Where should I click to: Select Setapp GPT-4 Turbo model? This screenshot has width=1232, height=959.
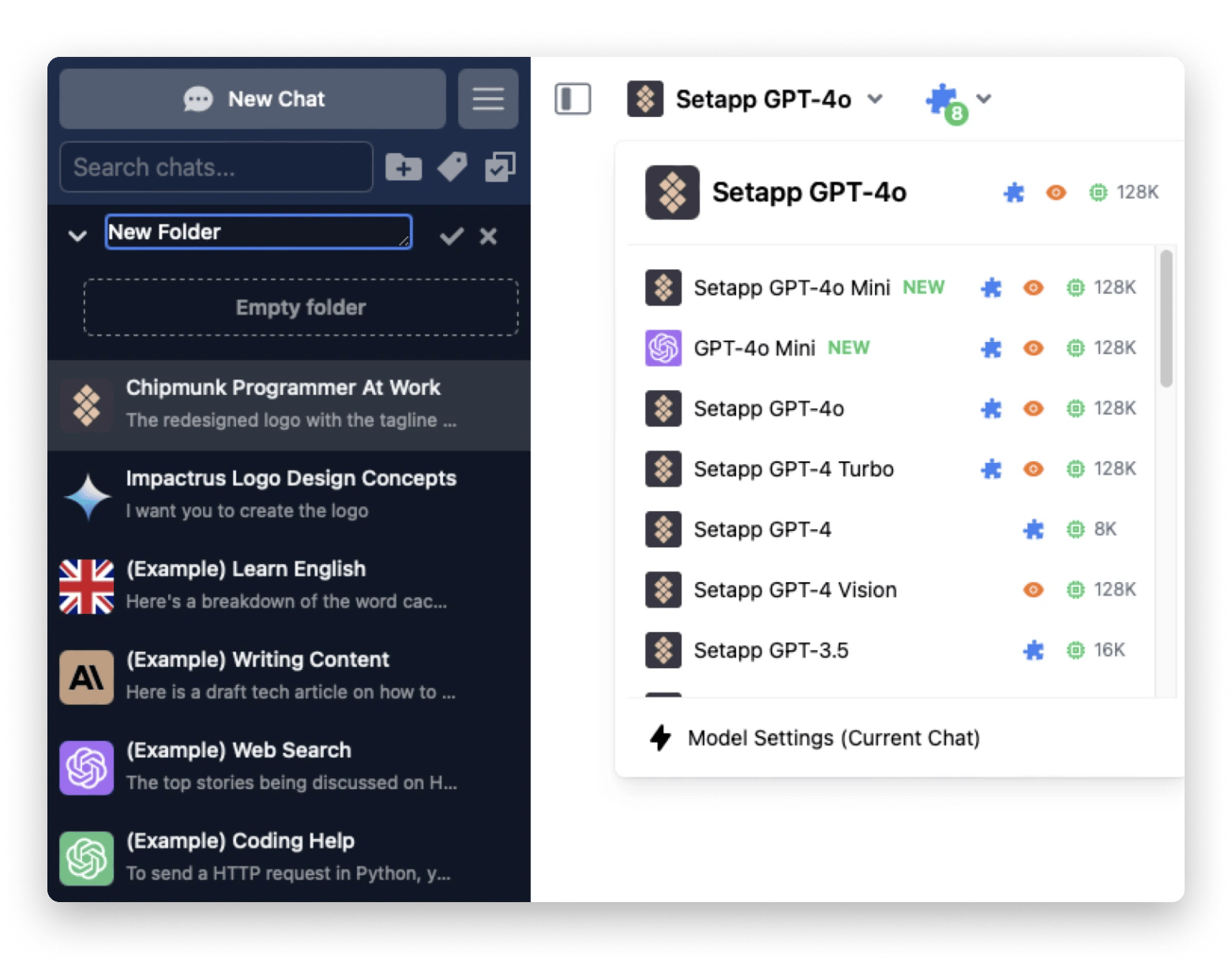pyautogui.click(x=891, y=469)
